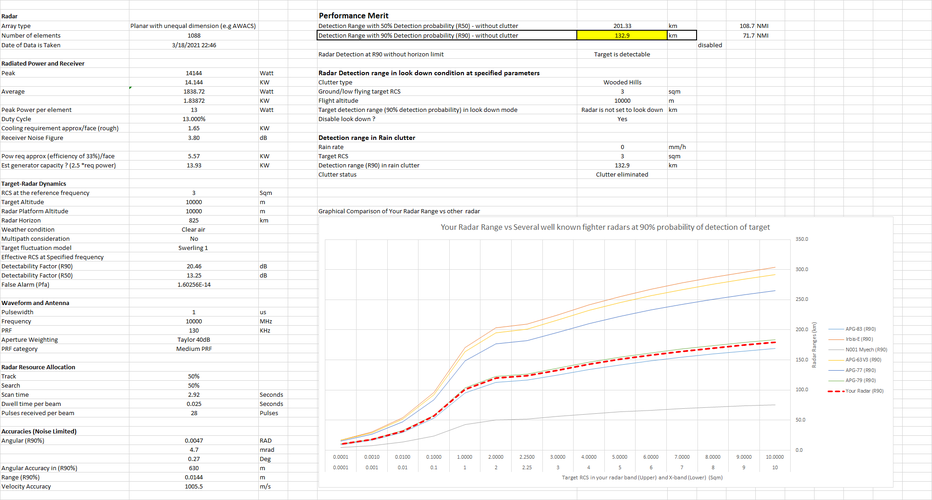Screen dimensions: 932x500
Task: Select the 350.0 label on the chart axis
Action: click(802, 239)
